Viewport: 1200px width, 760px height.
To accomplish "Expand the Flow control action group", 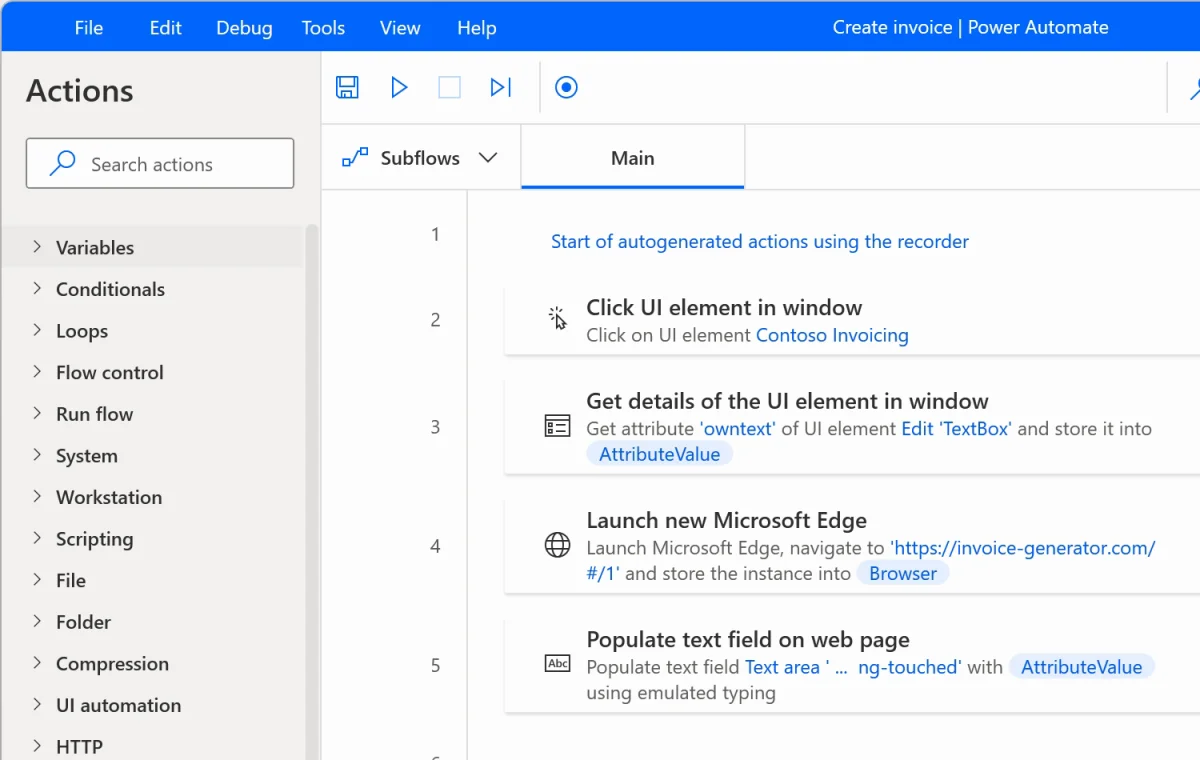I will pos(37,371).
